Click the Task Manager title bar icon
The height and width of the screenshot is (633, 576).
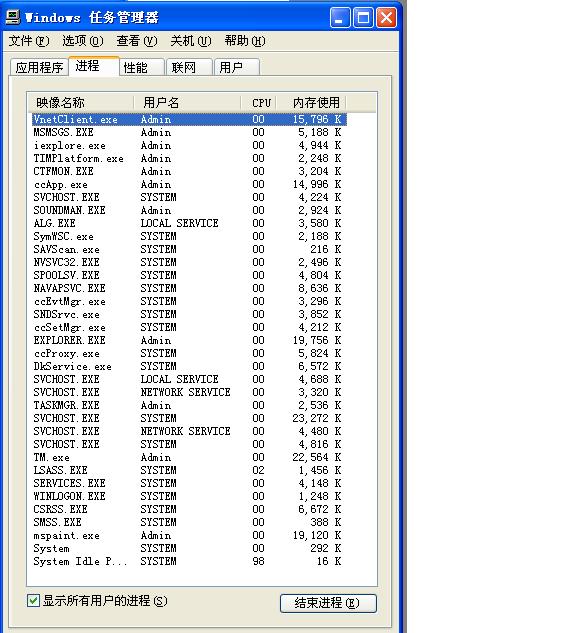13,17
